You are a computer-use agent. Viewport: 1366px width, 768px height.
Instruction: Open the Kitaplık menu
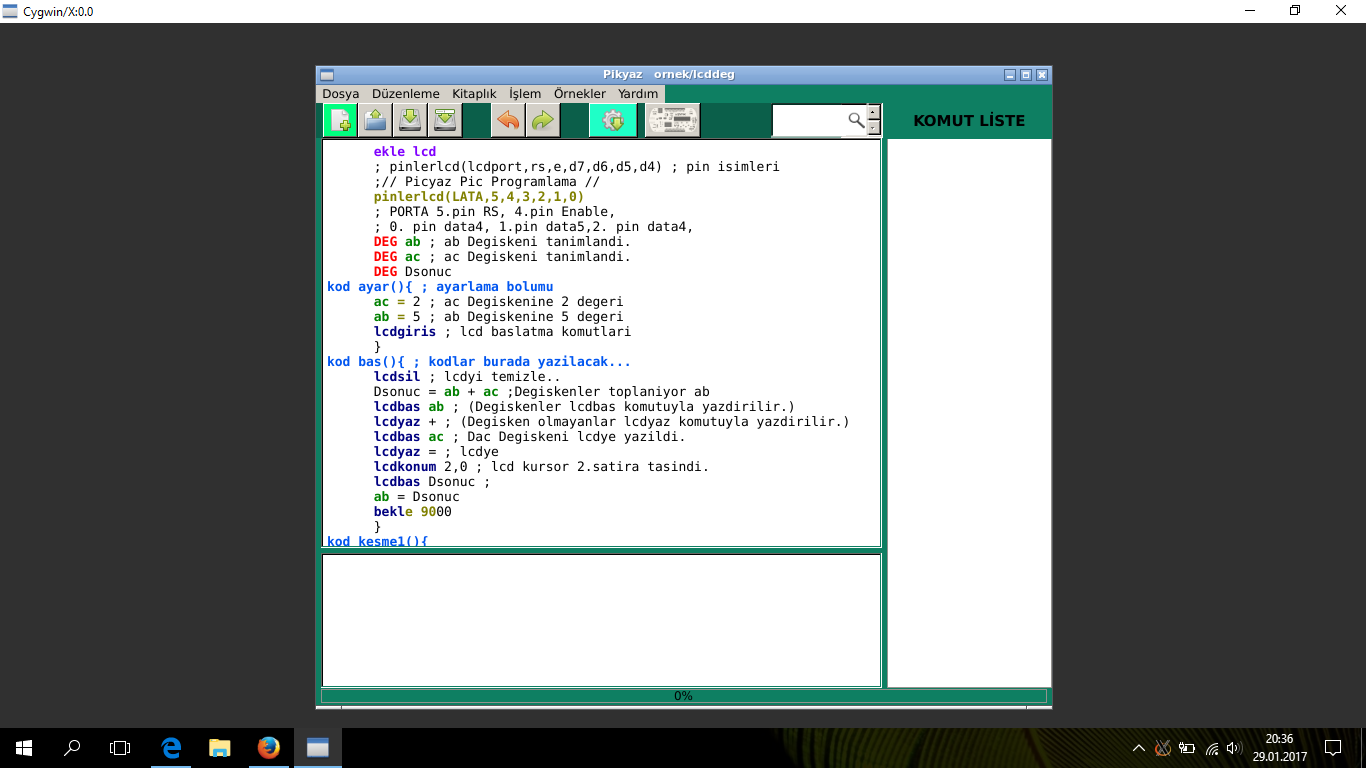pos(474,93)
